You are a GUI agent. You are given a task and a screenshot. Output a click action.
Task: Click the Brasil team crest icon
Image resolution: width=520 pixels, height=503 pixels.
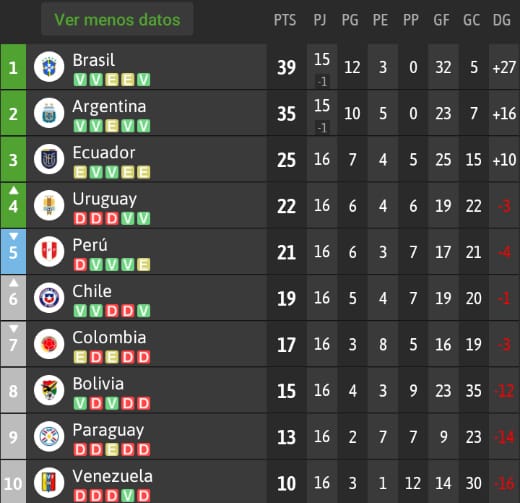[x=49, y=67]
